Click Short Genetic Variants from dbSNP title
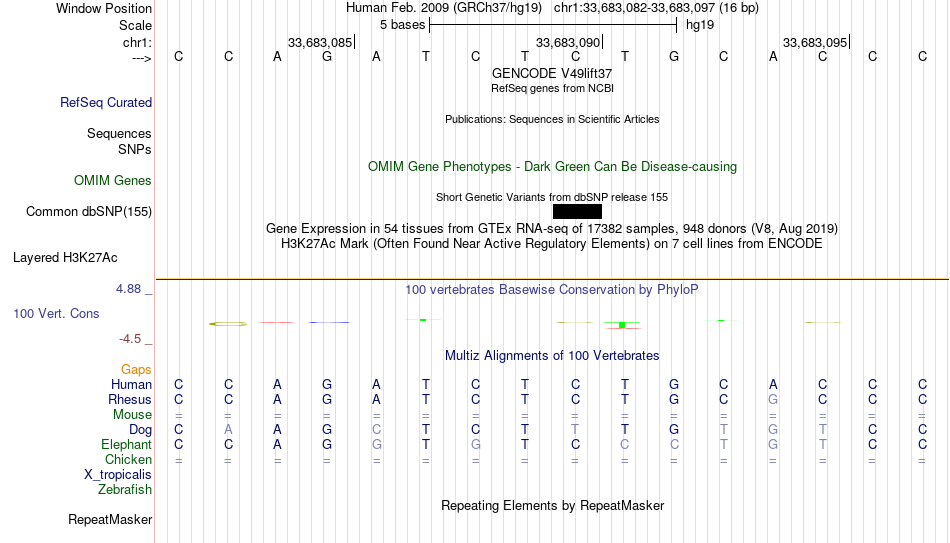Viewport: 950px width, 543px height. click(x=552, y=198)
